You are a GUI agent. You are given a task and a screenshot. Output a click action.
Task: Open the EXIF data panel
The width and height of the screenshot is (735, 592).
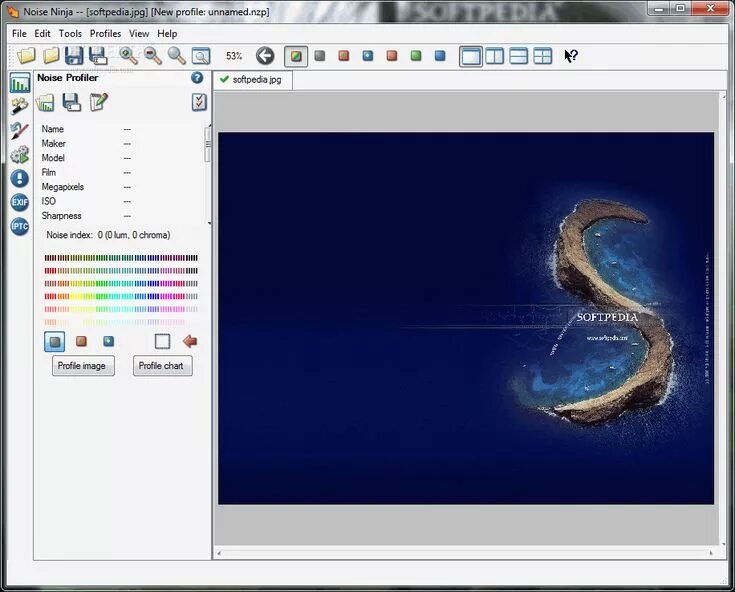tap(20, 202)
